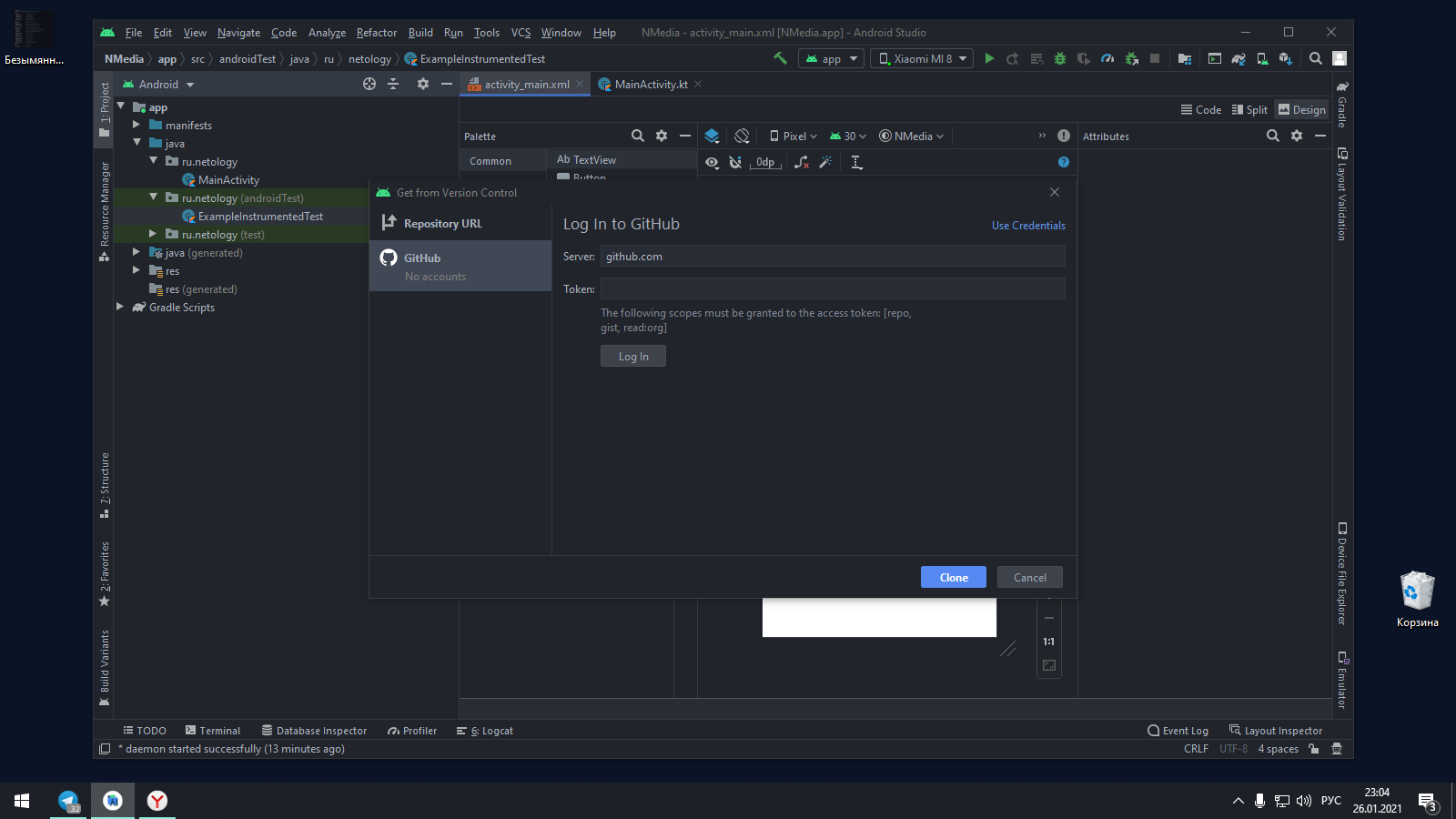
Task: Open the Build menu
Action: click(420, 32)
